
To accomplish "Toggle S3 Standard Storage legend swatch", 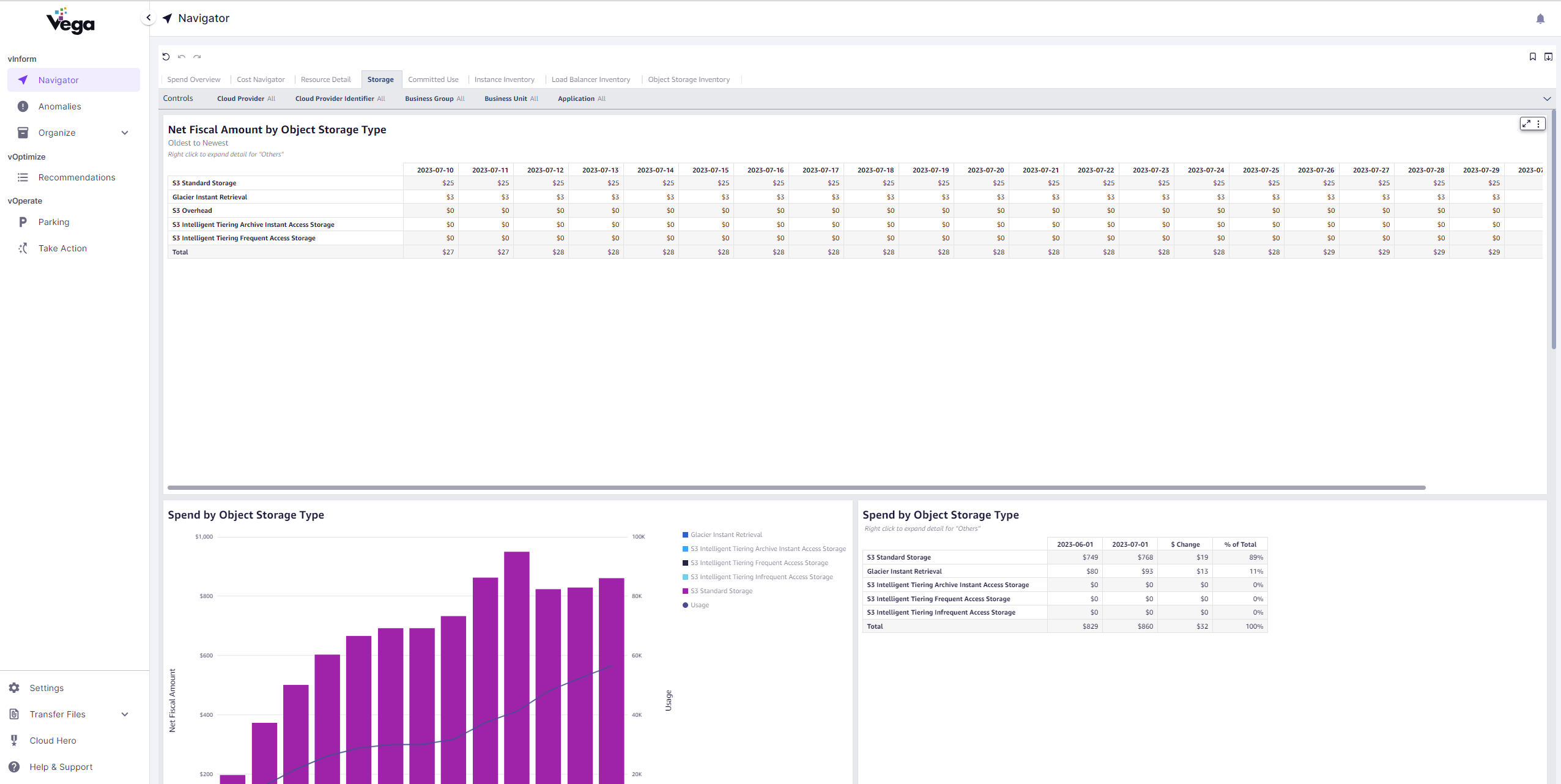I will 685,591.
